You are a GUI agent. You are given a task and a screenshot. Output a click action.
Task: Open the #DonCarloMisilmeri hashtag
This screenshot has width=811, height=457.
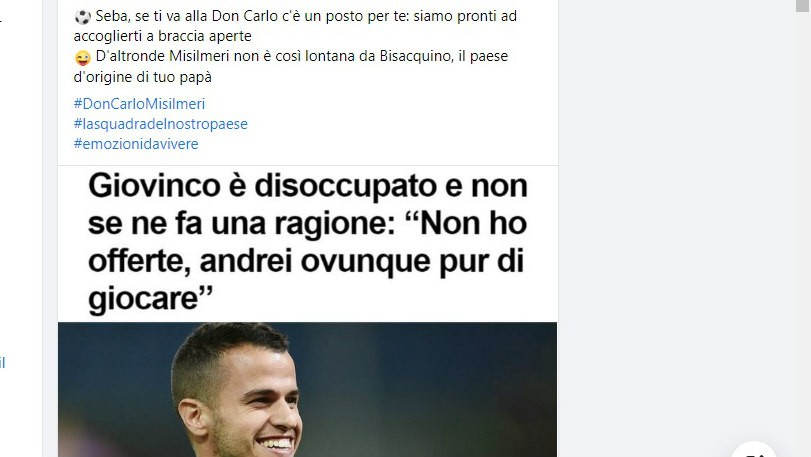click(x=139, y=104)
